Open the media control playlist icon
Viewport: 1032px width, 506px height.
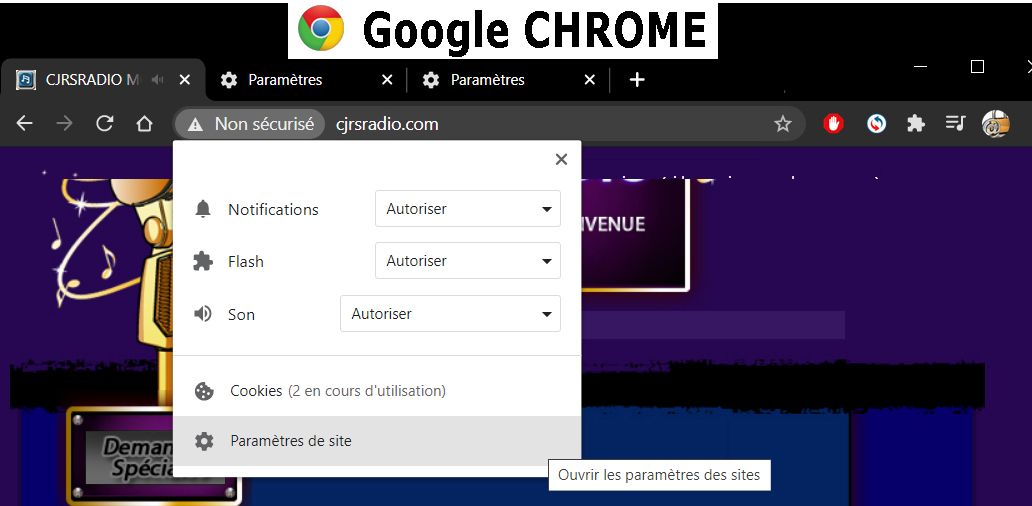955,123
